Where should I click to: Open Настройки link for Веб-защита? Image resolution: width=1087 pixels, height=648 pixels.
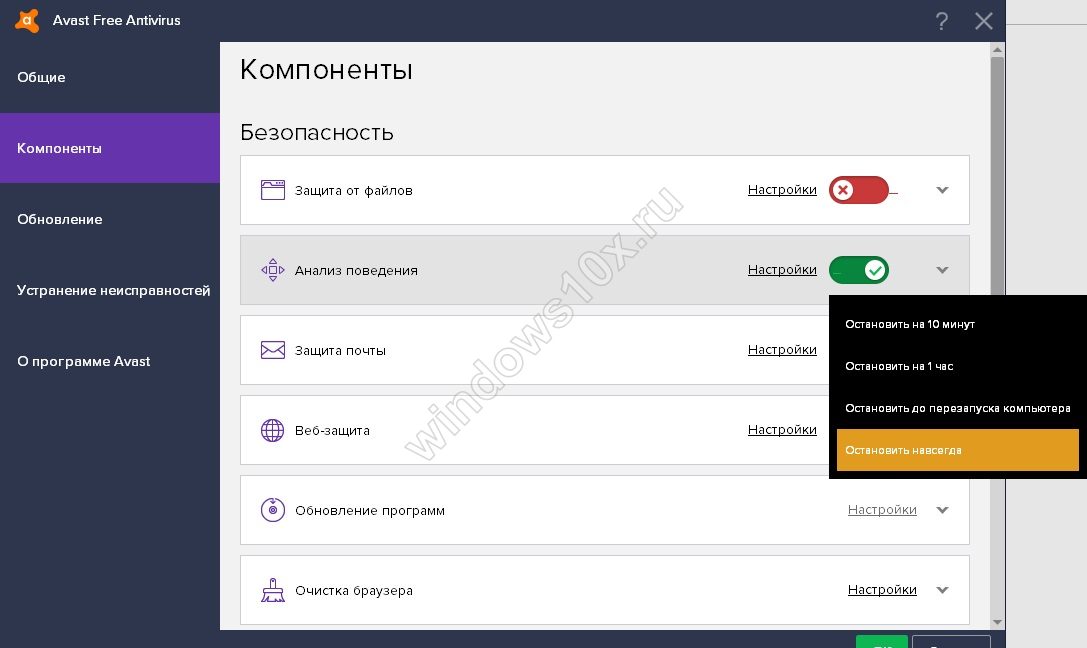click(782, 430)
